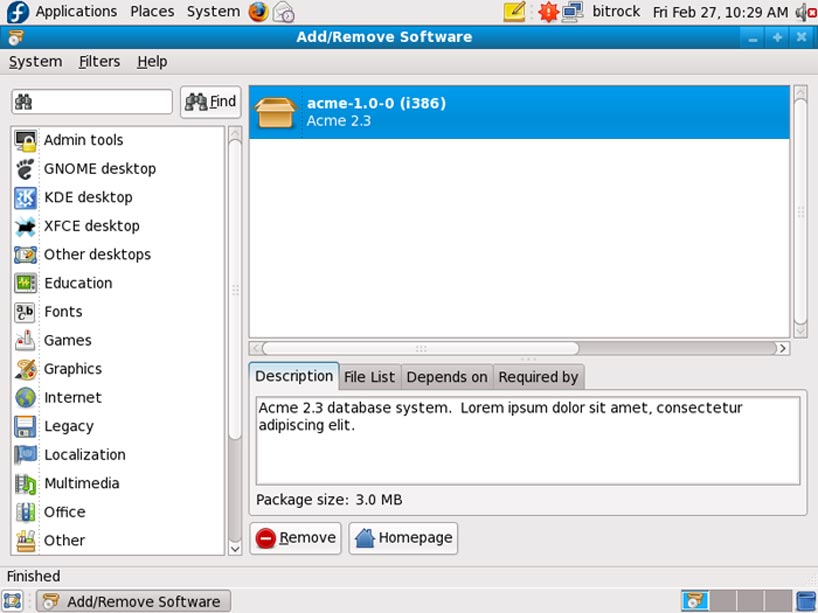The height and width of the screenshot is (613, 818).
Task: Click the sticky notes icon in top panel
Action: pos(513,11)
